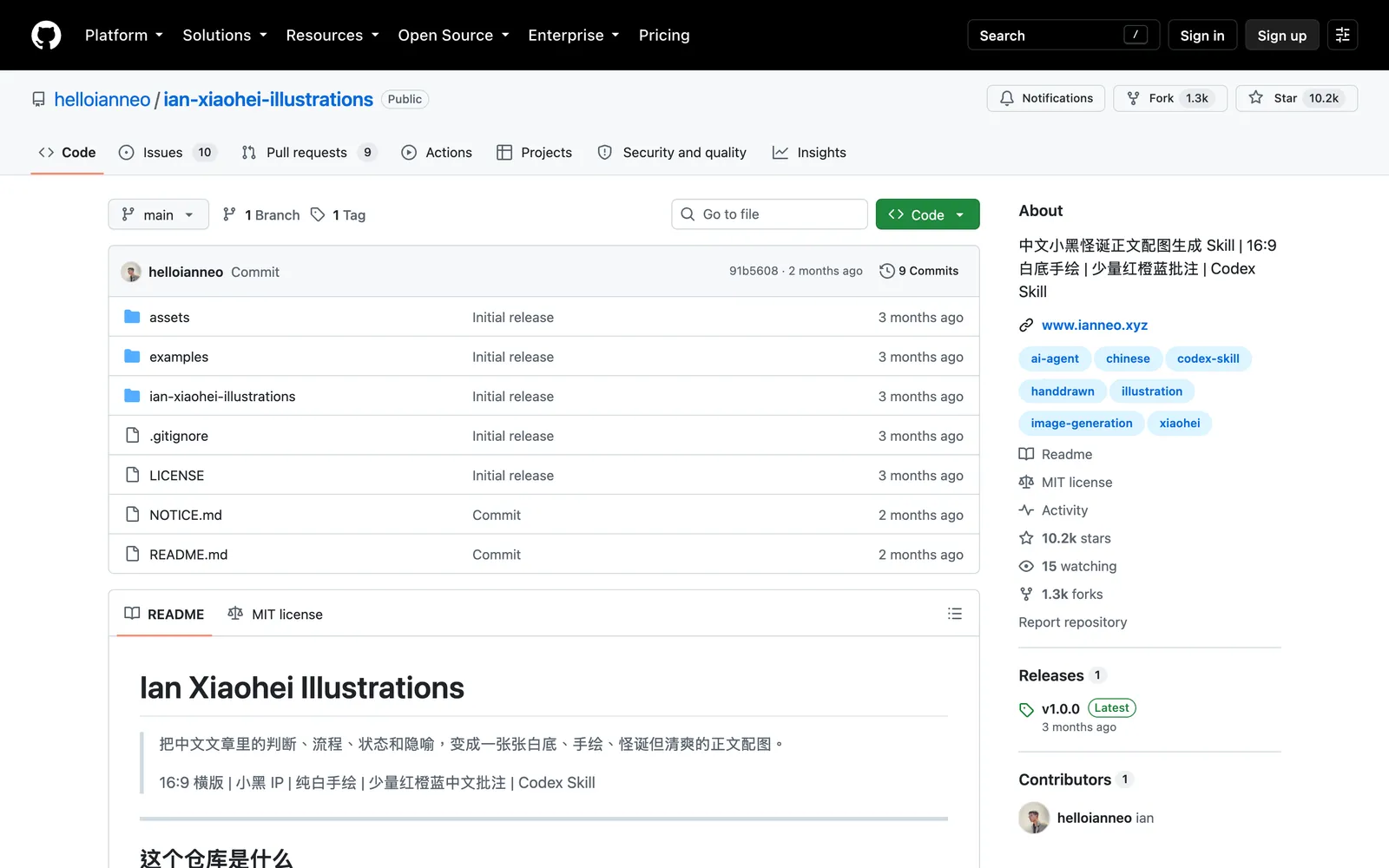Switch to the Pull requests tab
The height and width of the screenshot is (868, 1389).
[309, 153]
